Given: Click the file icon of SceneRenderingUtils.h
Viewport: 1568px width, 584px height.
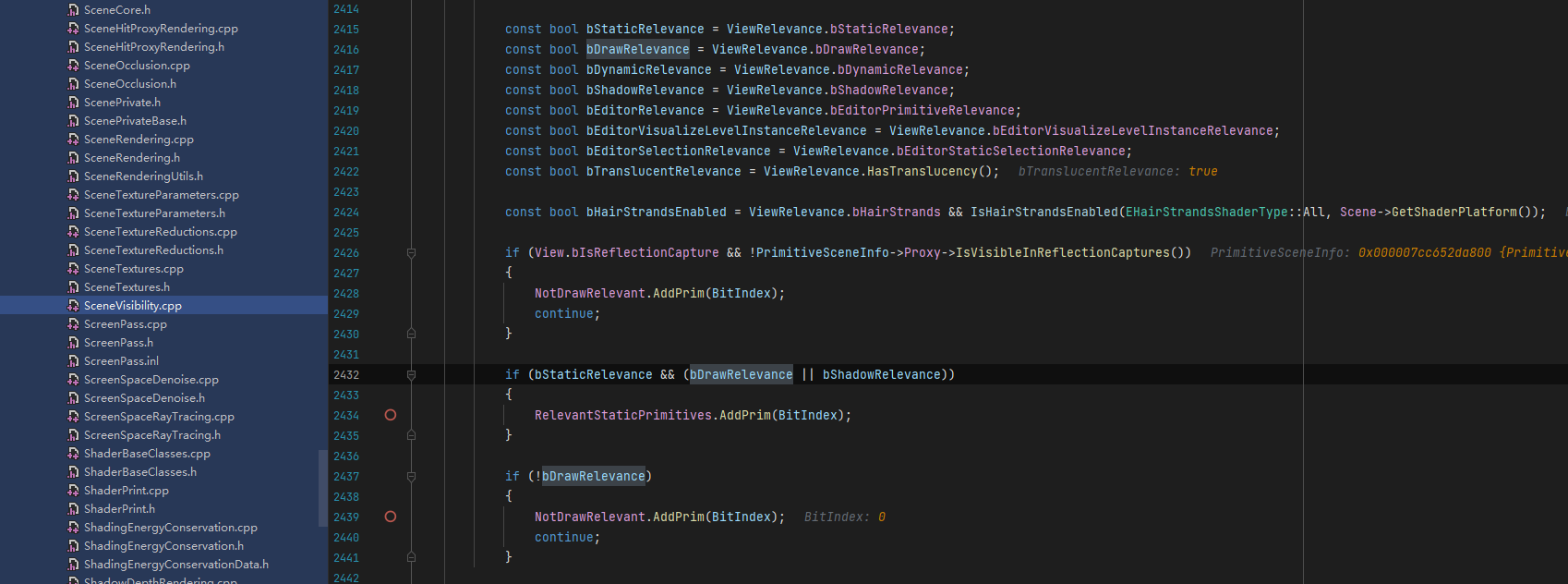Looking at the screenshot, I should point(73,176).
